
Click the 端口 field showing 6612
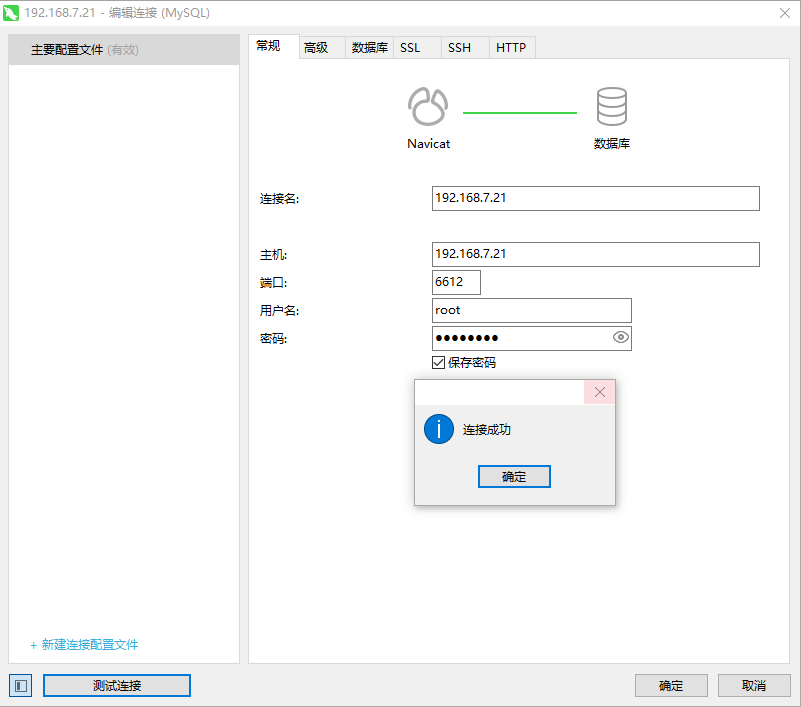[x=456, y=282]
